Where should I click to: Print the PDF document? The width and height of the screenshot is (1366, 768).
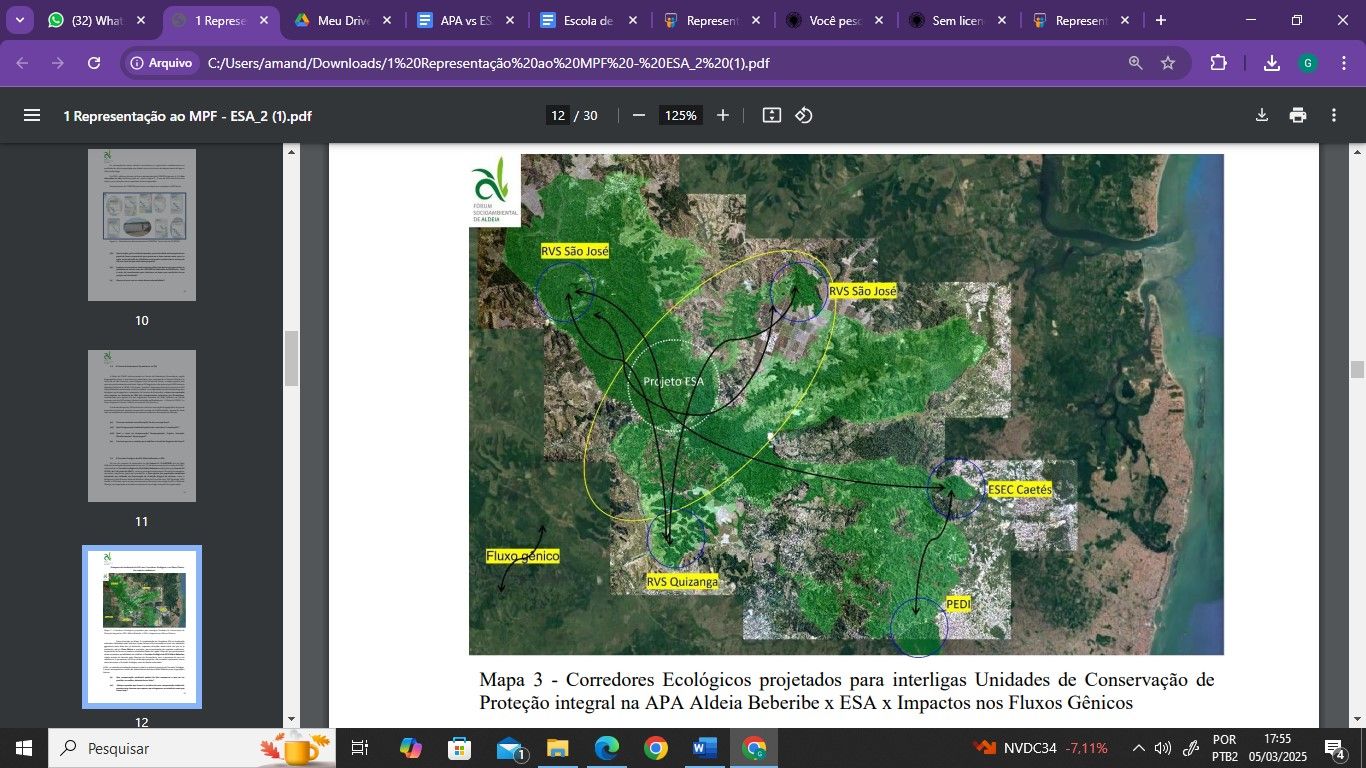pos(1298,115)
